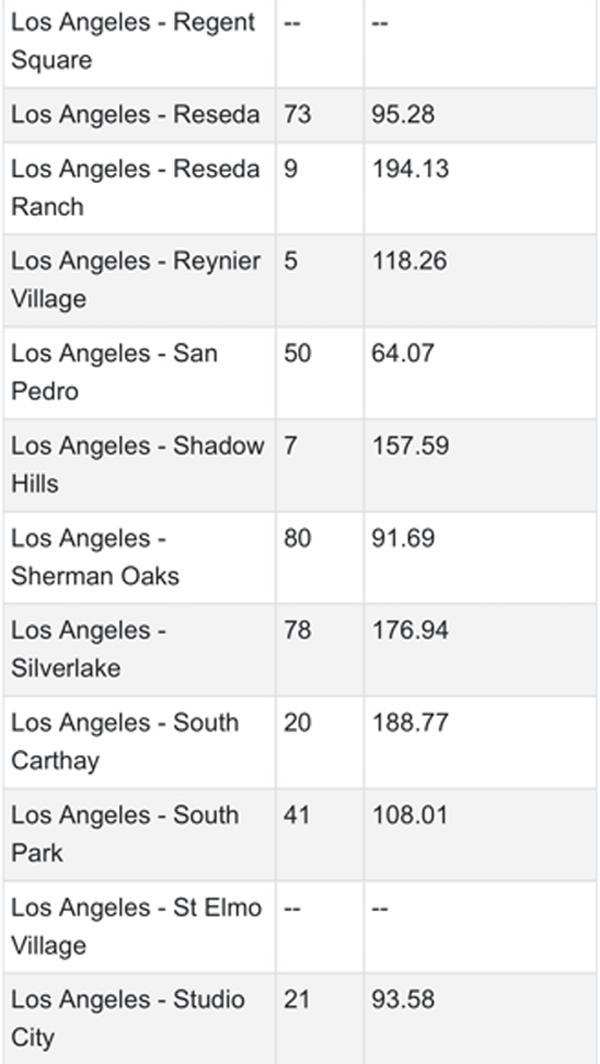Image resolution: width=600 pixels, height=1064 pixels.
Task: Click the count 80 for Sherman Oaks
Action: pos(297,537)
